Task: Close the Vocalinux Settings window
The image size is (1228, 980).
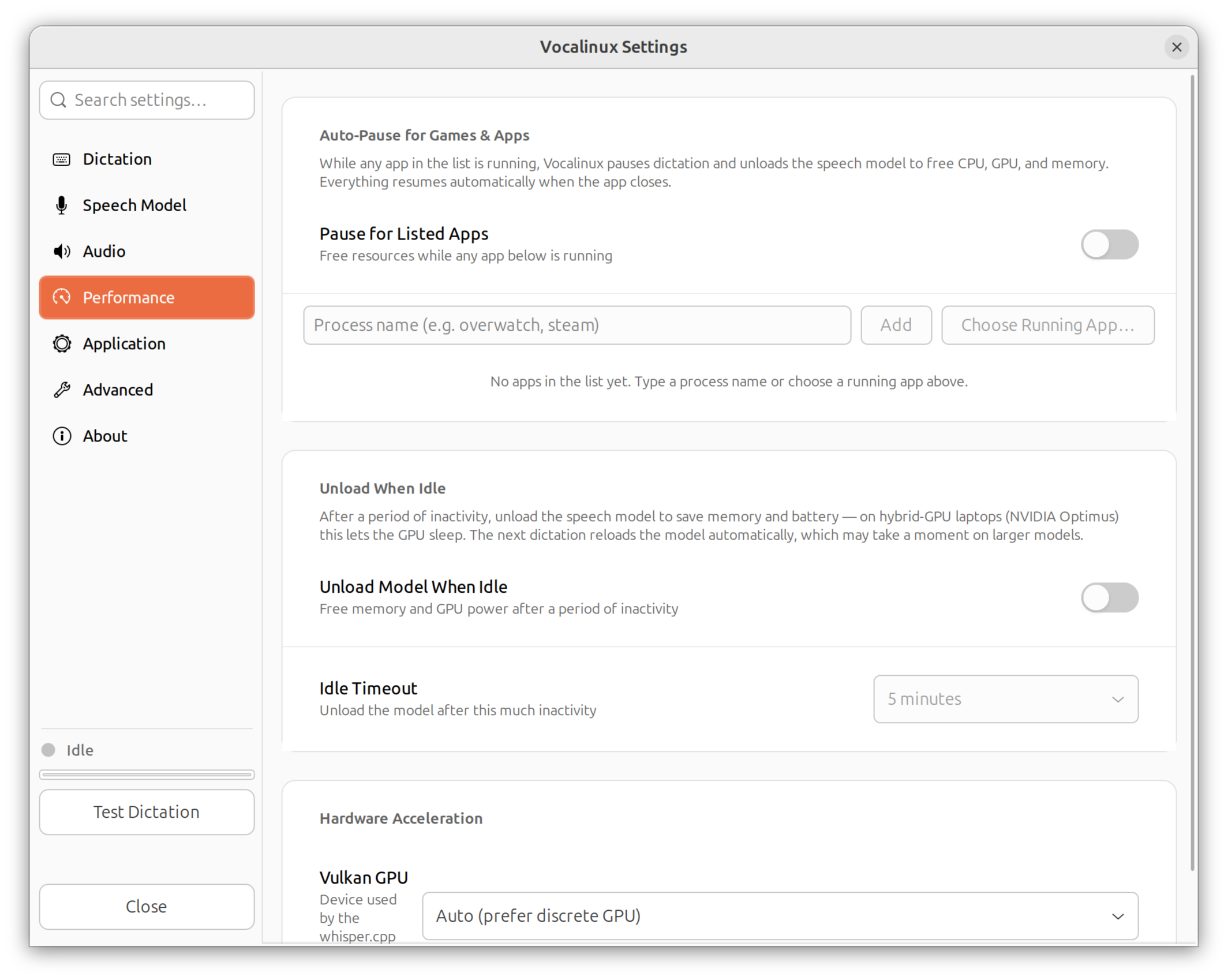Action: (1177, 47)
